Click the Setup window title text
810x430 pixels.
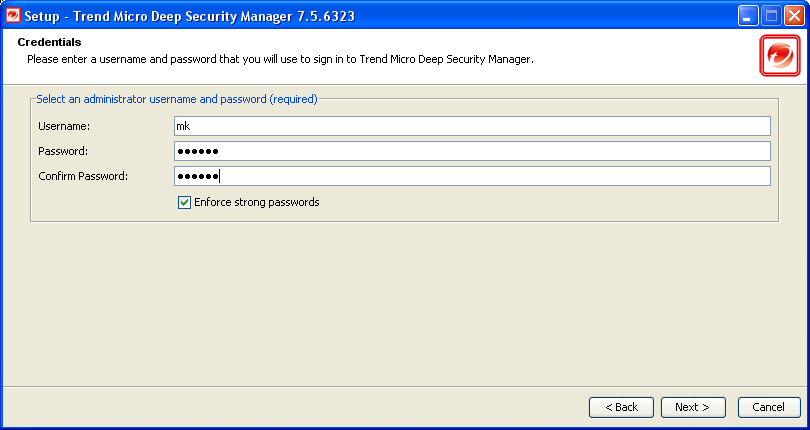click(189, 16)
